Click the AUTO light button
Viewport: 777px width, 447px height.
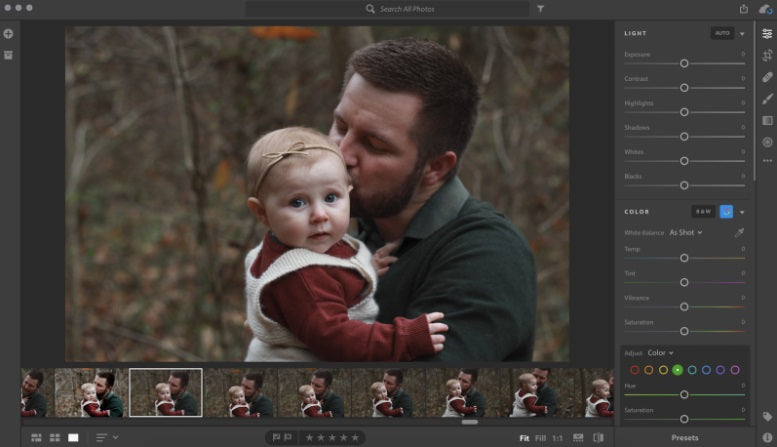click(x=722, y=33)
